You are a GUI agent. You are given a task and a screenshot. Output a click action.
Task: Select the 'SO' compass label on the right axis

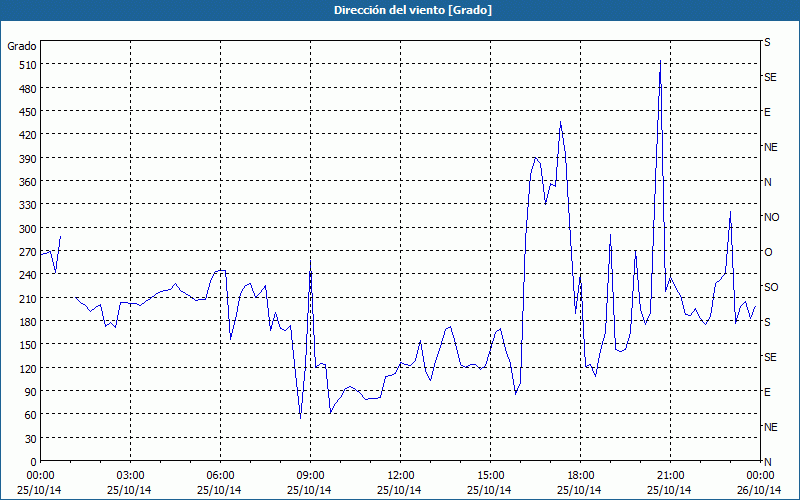point(771,287)
